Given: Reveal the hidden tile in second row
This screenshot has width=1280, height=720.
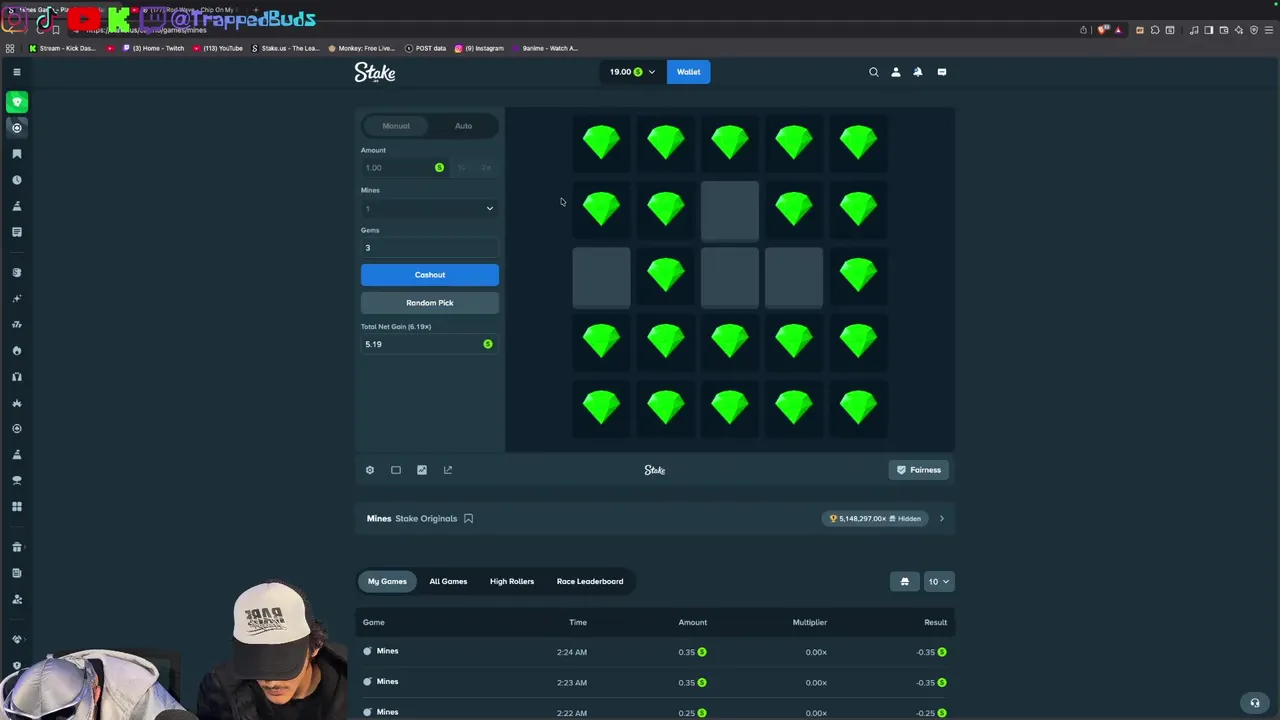Looking at the screenshot, I should 730,211.
